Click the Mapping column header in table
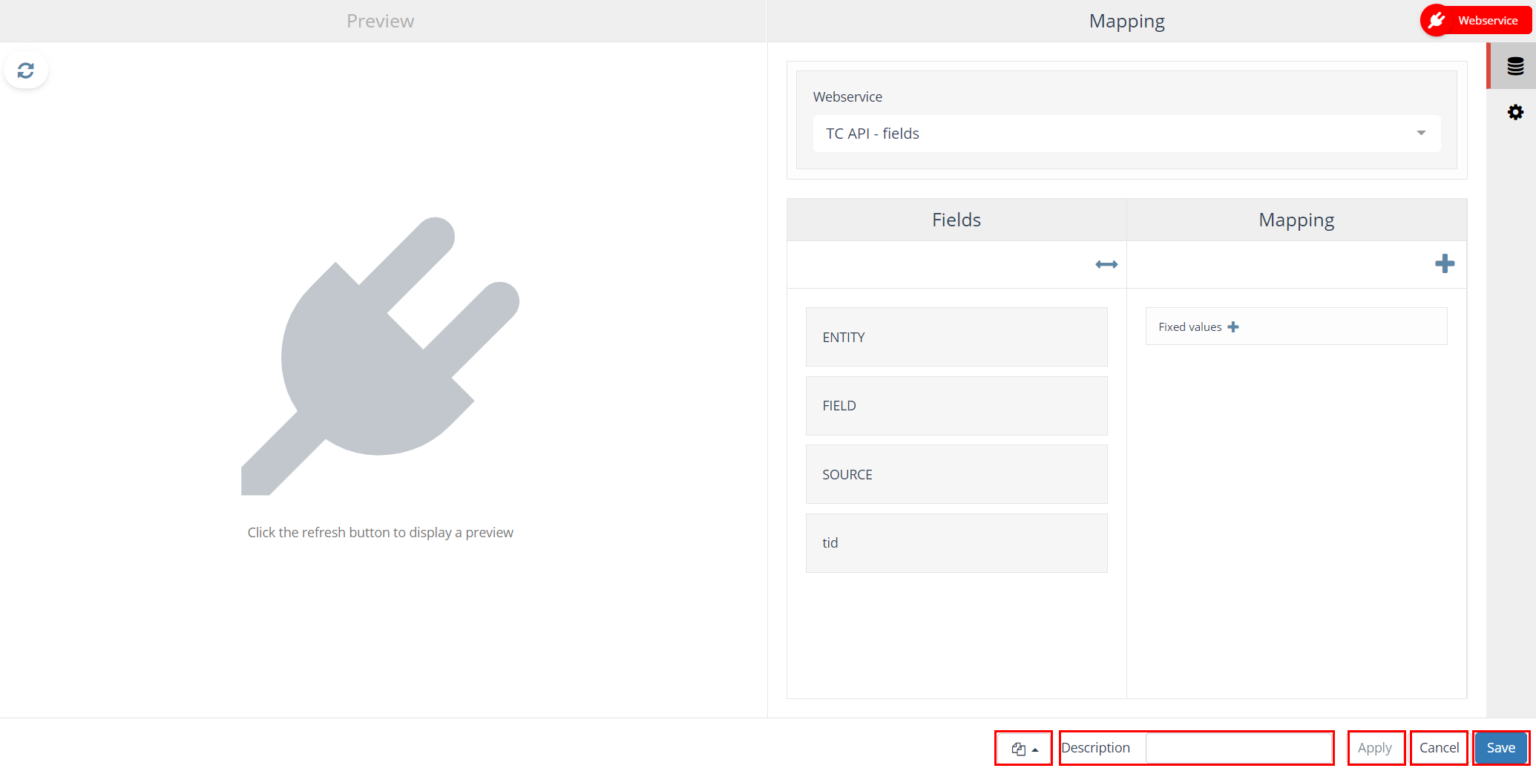The image size is (1536, 771). pos(1297,220)
